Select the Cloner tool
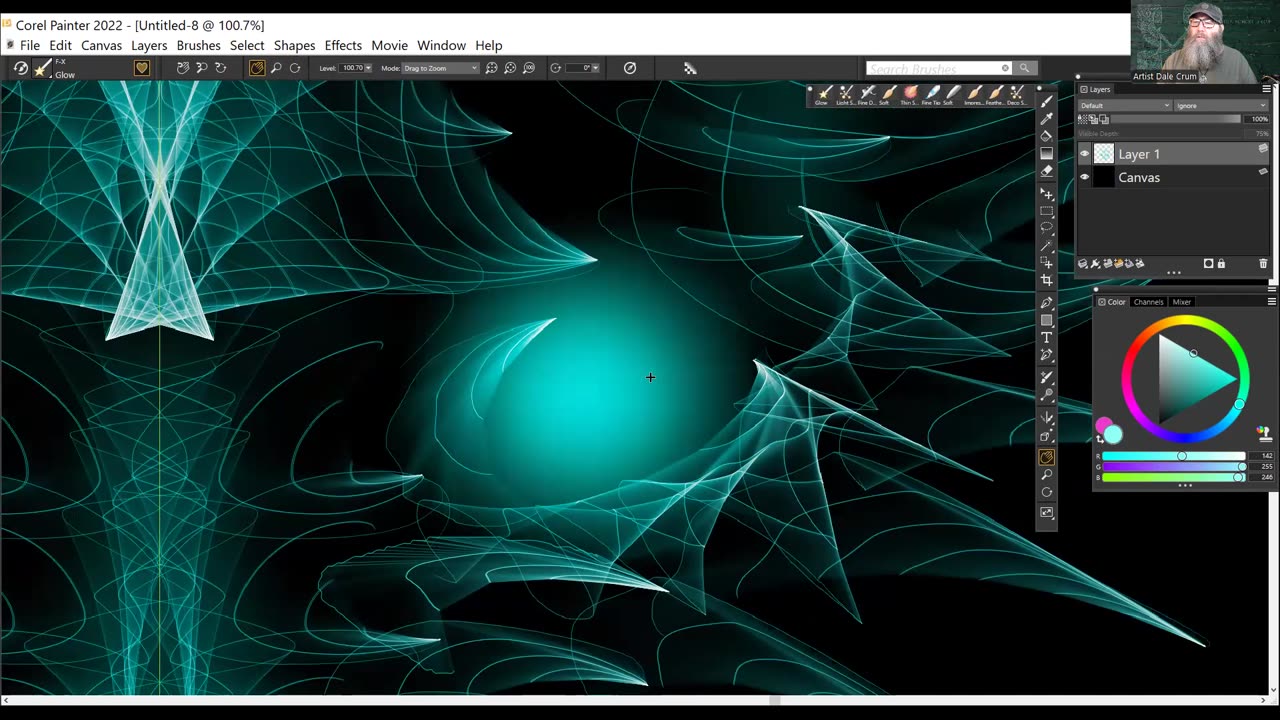 [x=1047, y=378]
